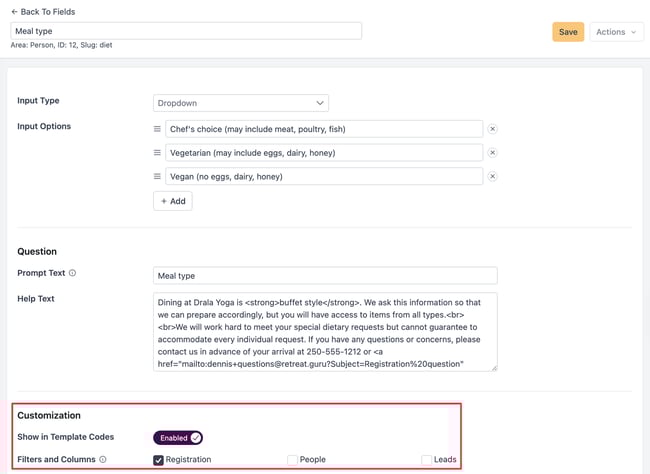This screenshot has width=650, height=474.
Task: Grab drag handle for Vegan option
Action: [157, 176]
